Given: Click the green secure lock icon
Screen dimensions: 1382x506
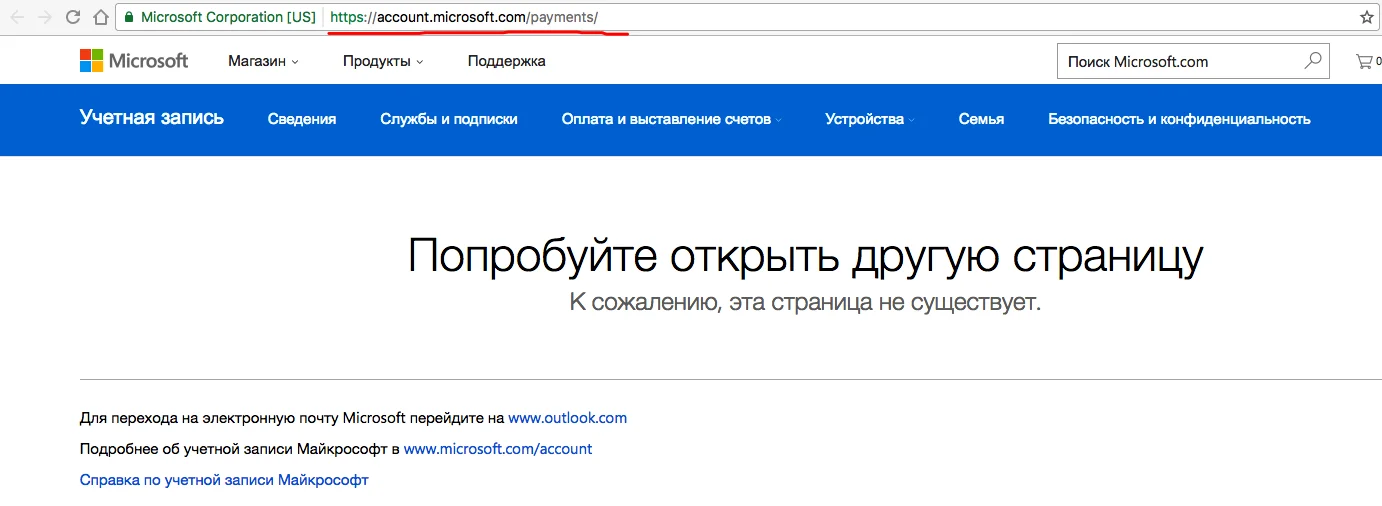Looking at the screenshot, I should click(129, 17).
